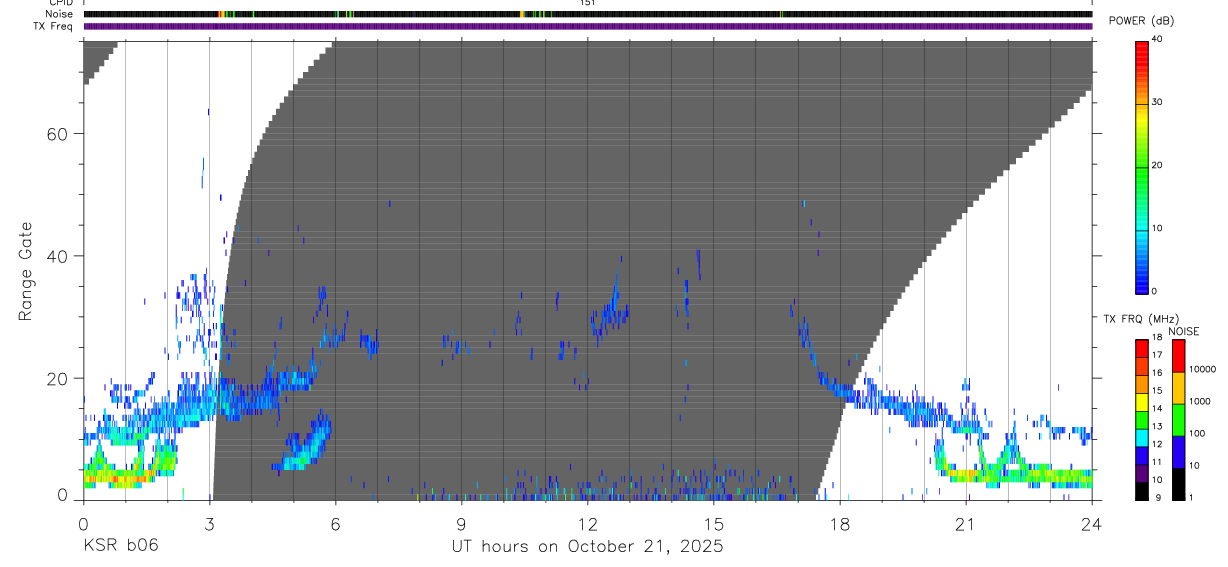Click the 10000 label on NOISE scale
This screenshot has height=567, width=1228.
pyautogui.click(x=1202, y=369)
